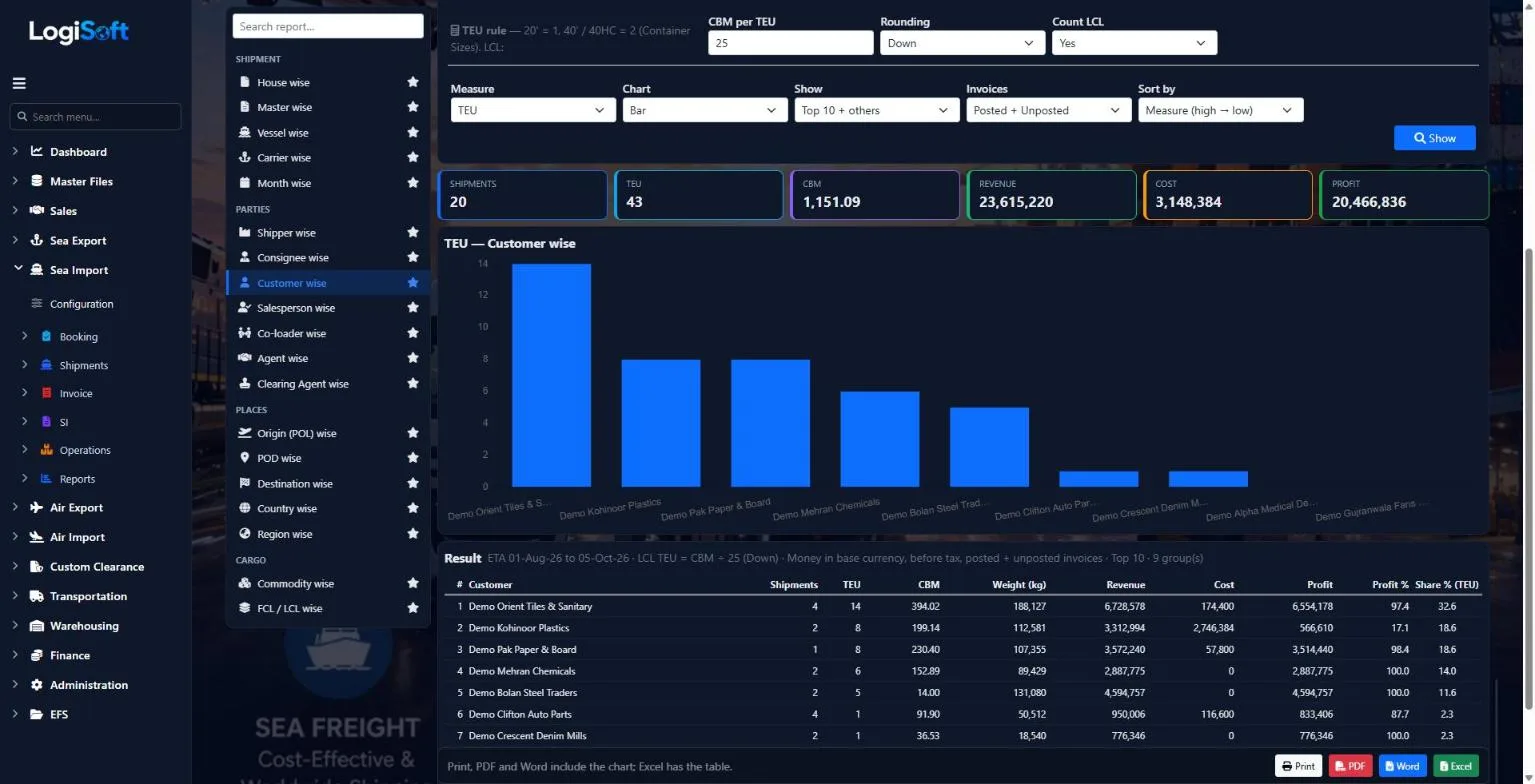Click the Sea Export anchor icon

(x=37, y=241)
